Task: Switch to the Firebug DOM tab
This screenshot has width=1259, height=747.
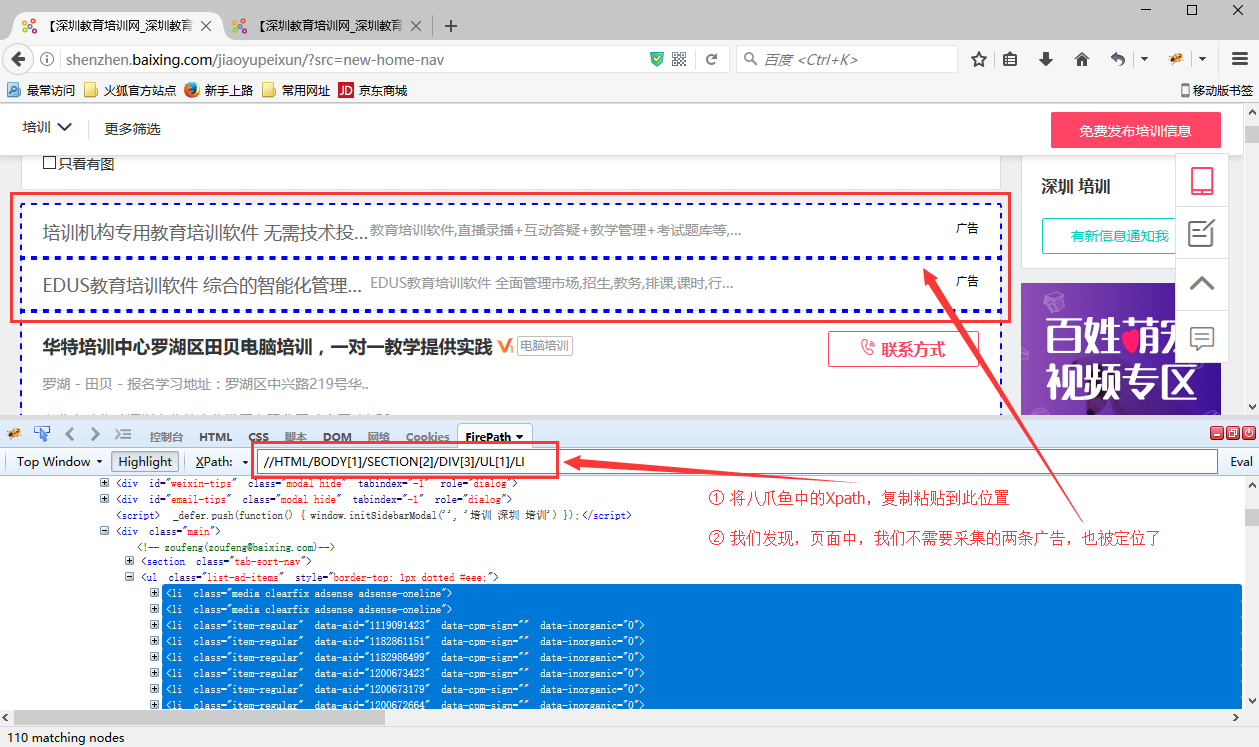Action: [x=337, y=437]
